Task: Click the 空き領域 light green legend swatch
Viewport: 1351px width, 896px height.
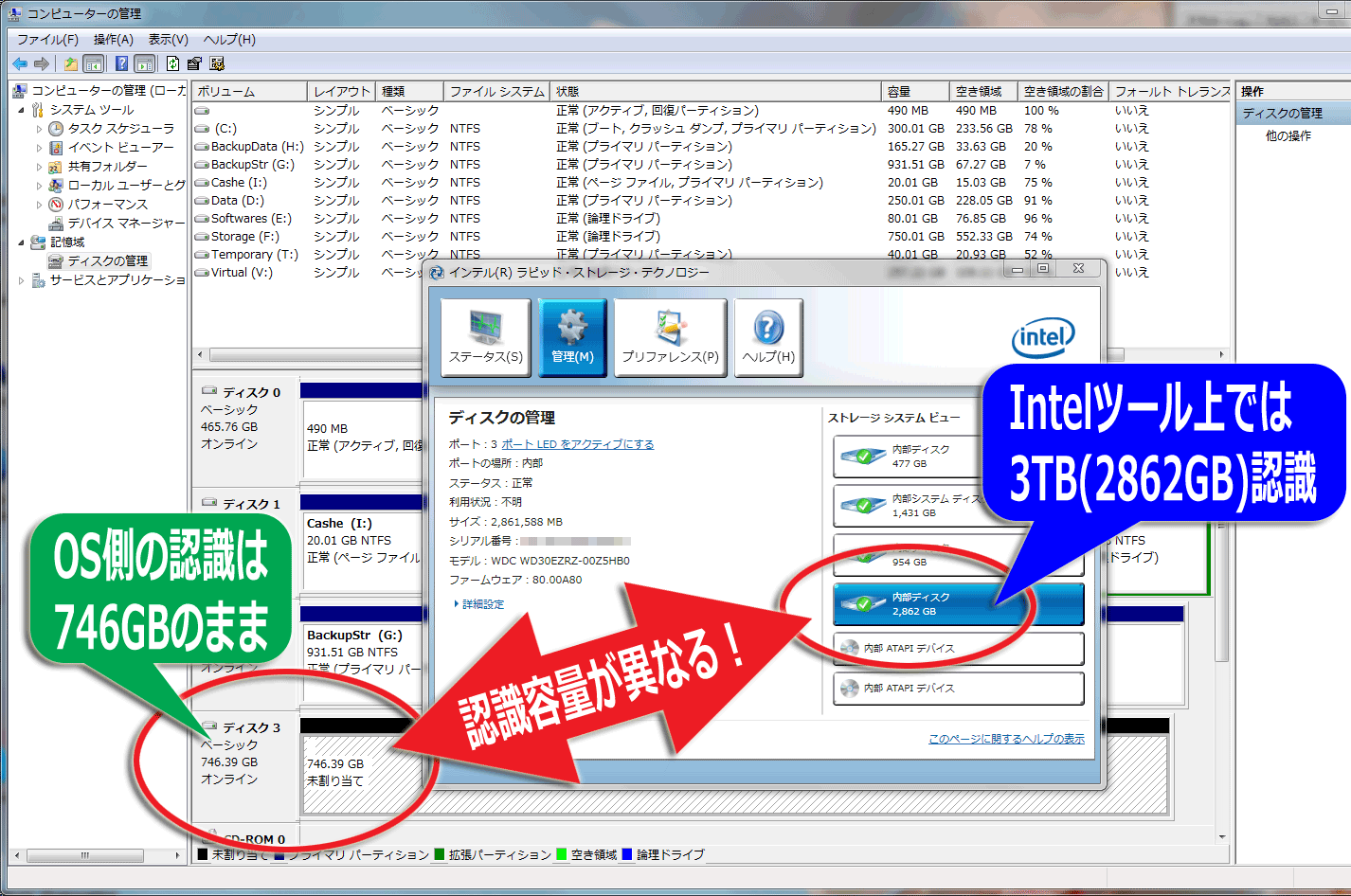Action: [562, 854]
